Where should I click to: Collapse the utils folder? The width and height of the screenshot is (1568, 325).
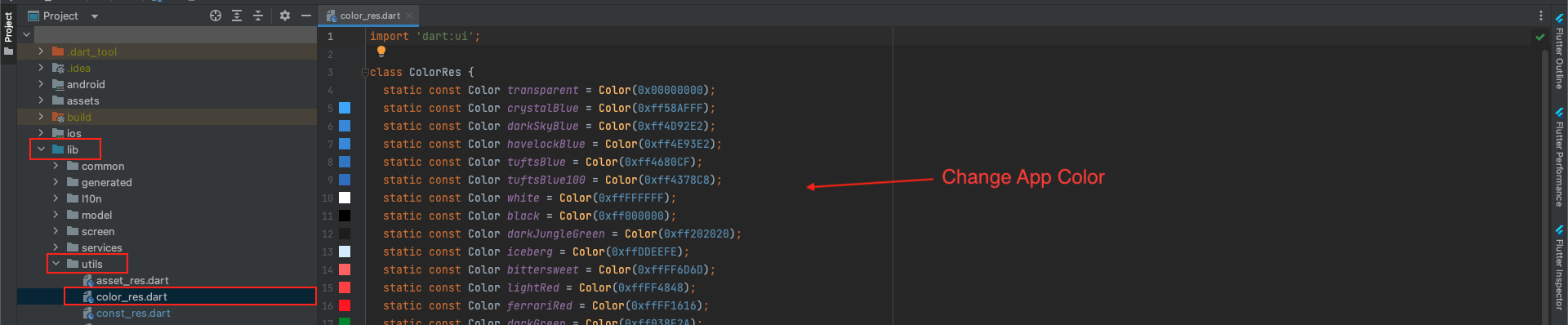point(56,264)
